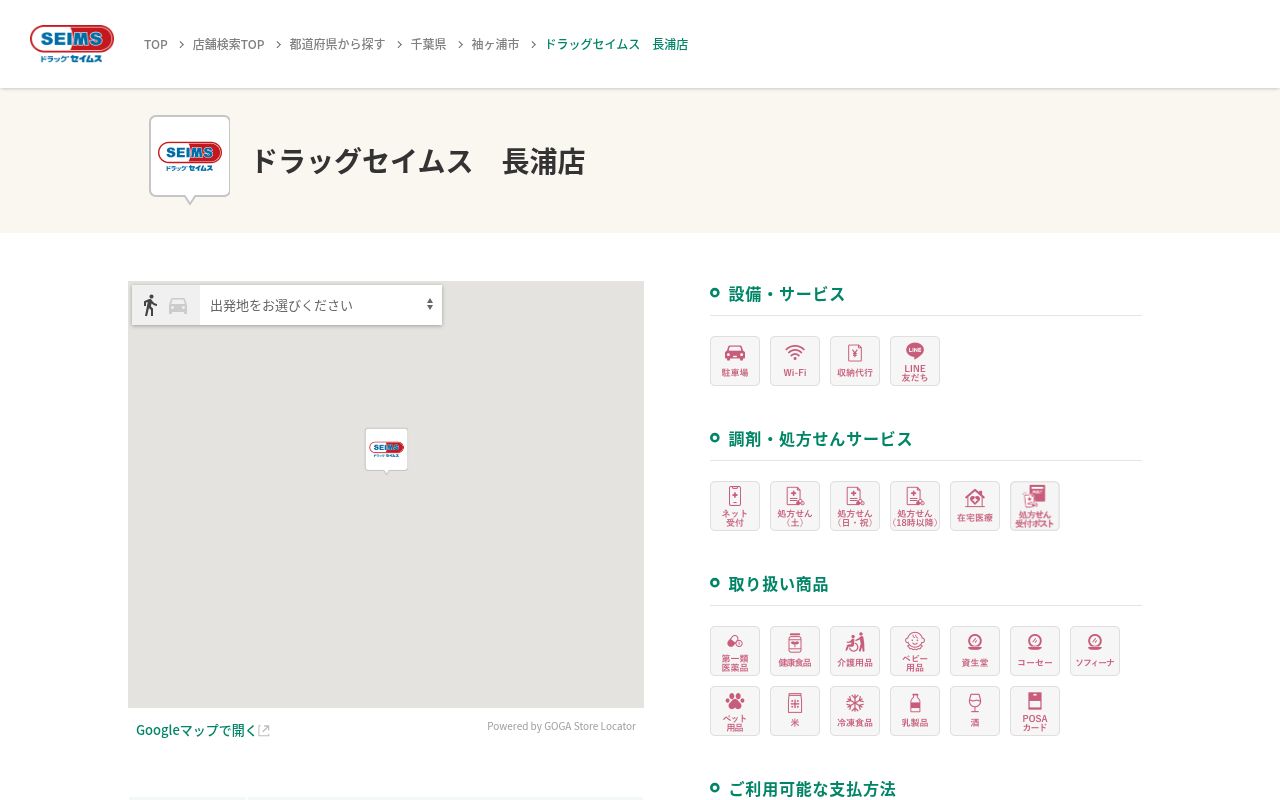Viewport: 1280px width, 800px height.
Task: Click the 処方せん(土) icon
Action: (795, 506)
